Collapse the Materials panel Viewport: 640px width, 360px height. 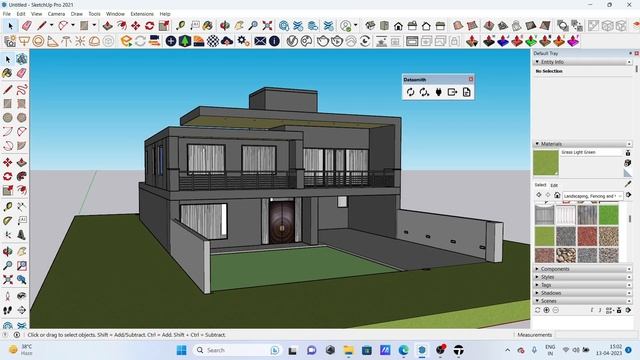pyautogui.click(x=537, y=144)
